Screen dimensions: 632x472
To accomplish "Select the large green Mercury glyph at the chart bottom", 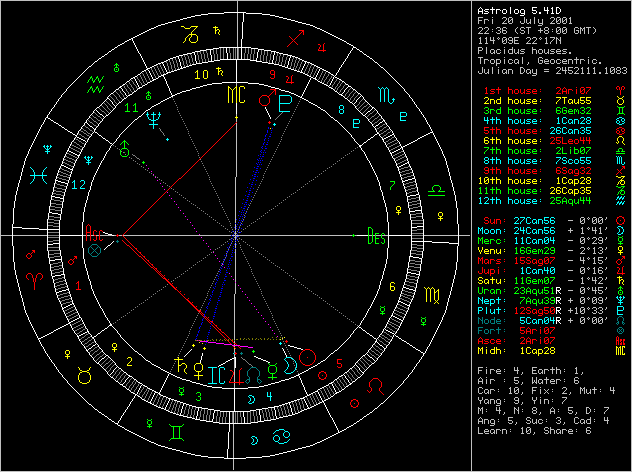I will 273,371.
